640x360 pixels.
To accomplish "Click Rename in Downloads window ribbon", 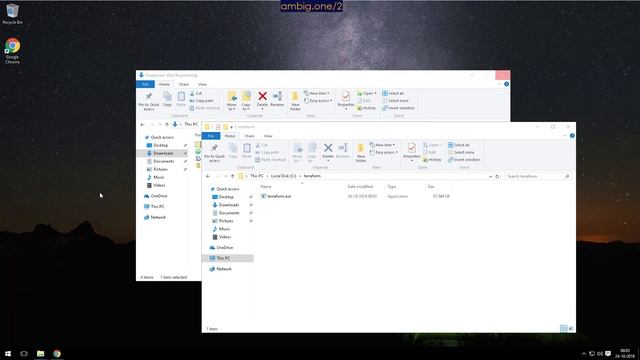I will click(x=277, y=99).
